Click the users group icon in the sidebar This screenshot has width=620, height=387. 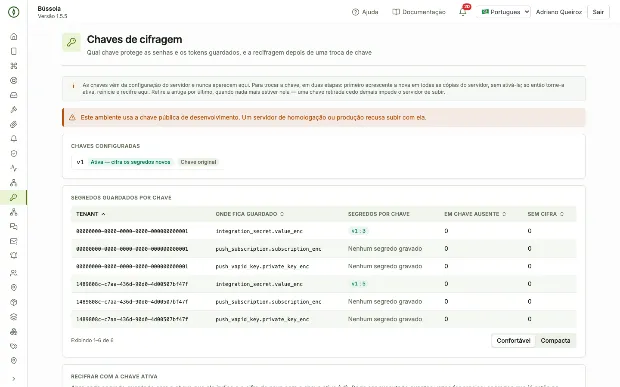point(13,273)
